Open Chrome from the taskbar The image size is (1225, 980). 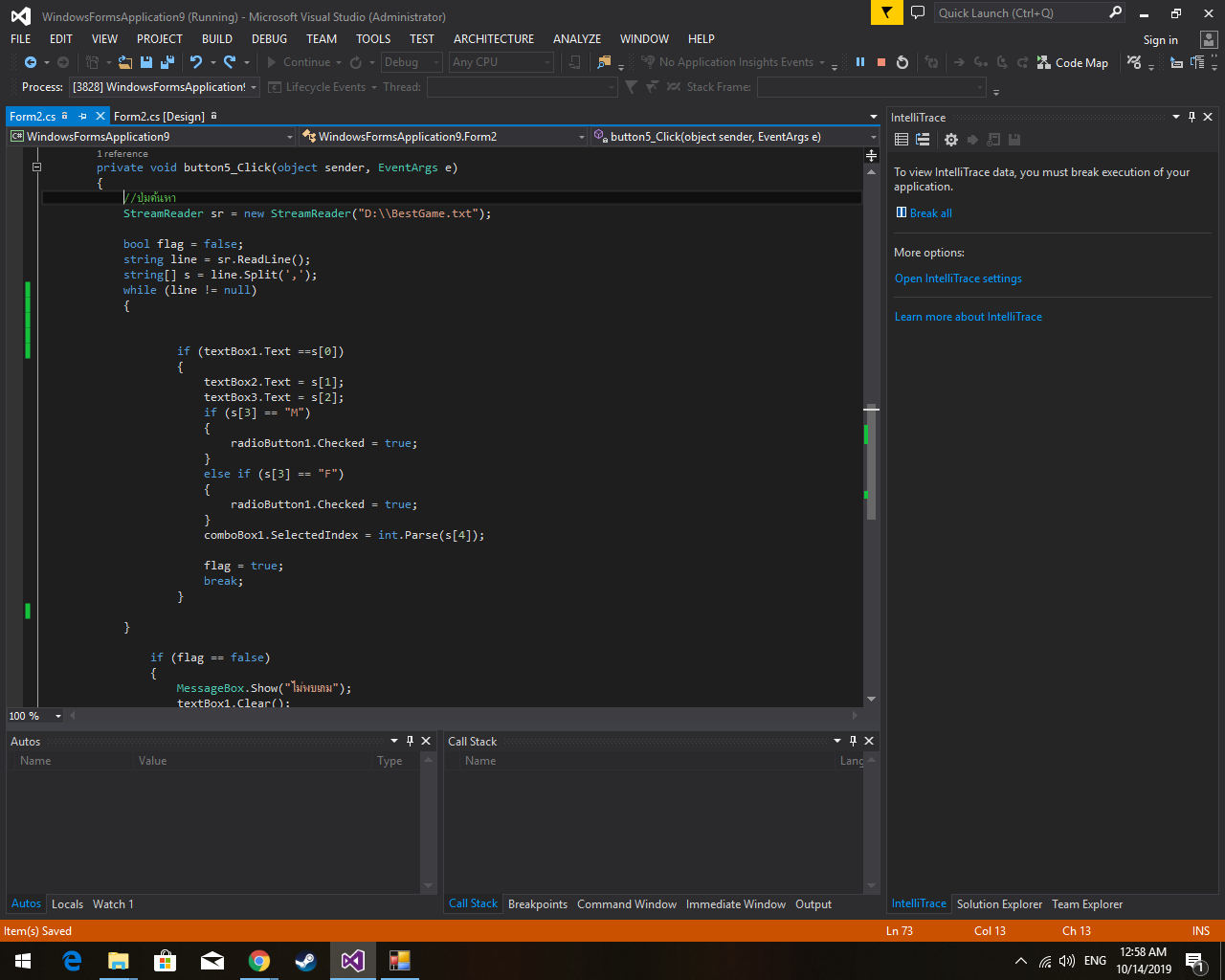pyautogui.click(x=258, y=961)
